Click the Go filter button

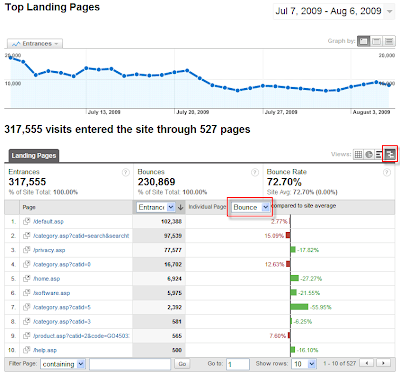pos(182,364)
